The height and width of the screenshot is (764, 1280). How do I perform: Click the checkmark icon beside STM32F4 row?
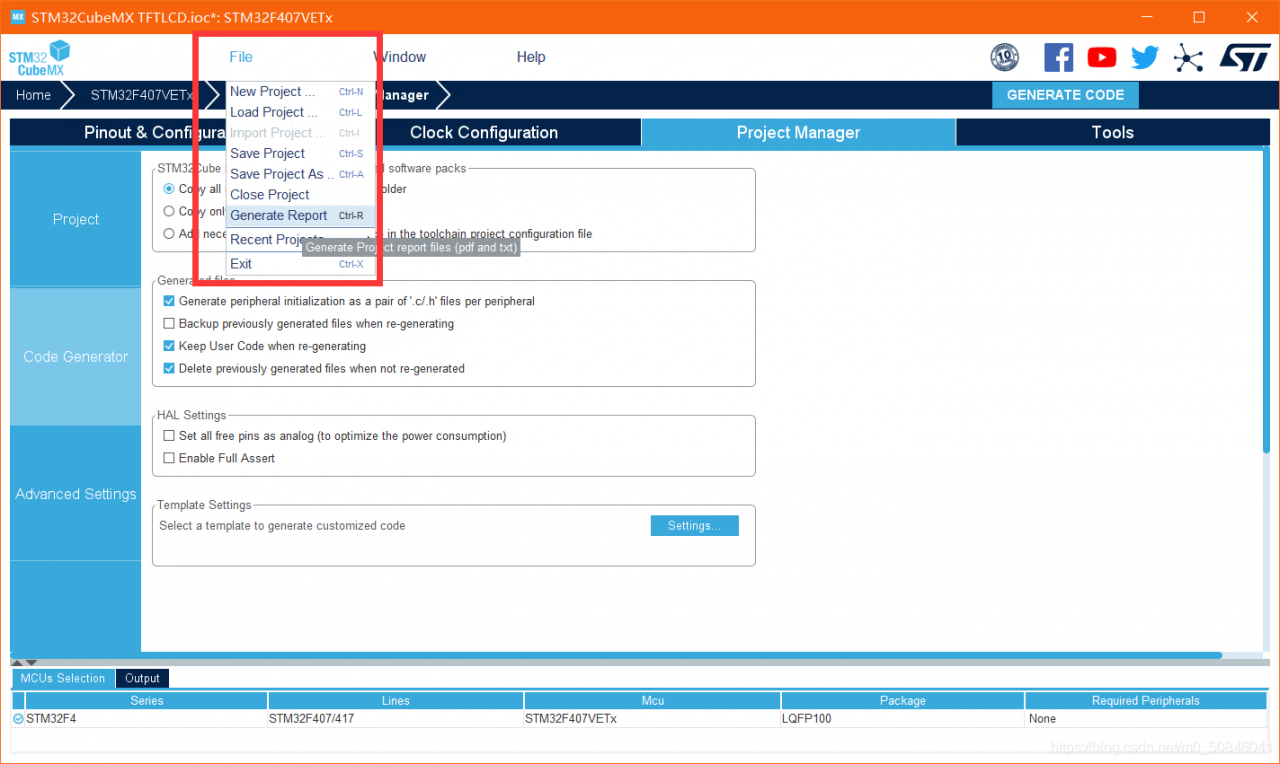18,718
